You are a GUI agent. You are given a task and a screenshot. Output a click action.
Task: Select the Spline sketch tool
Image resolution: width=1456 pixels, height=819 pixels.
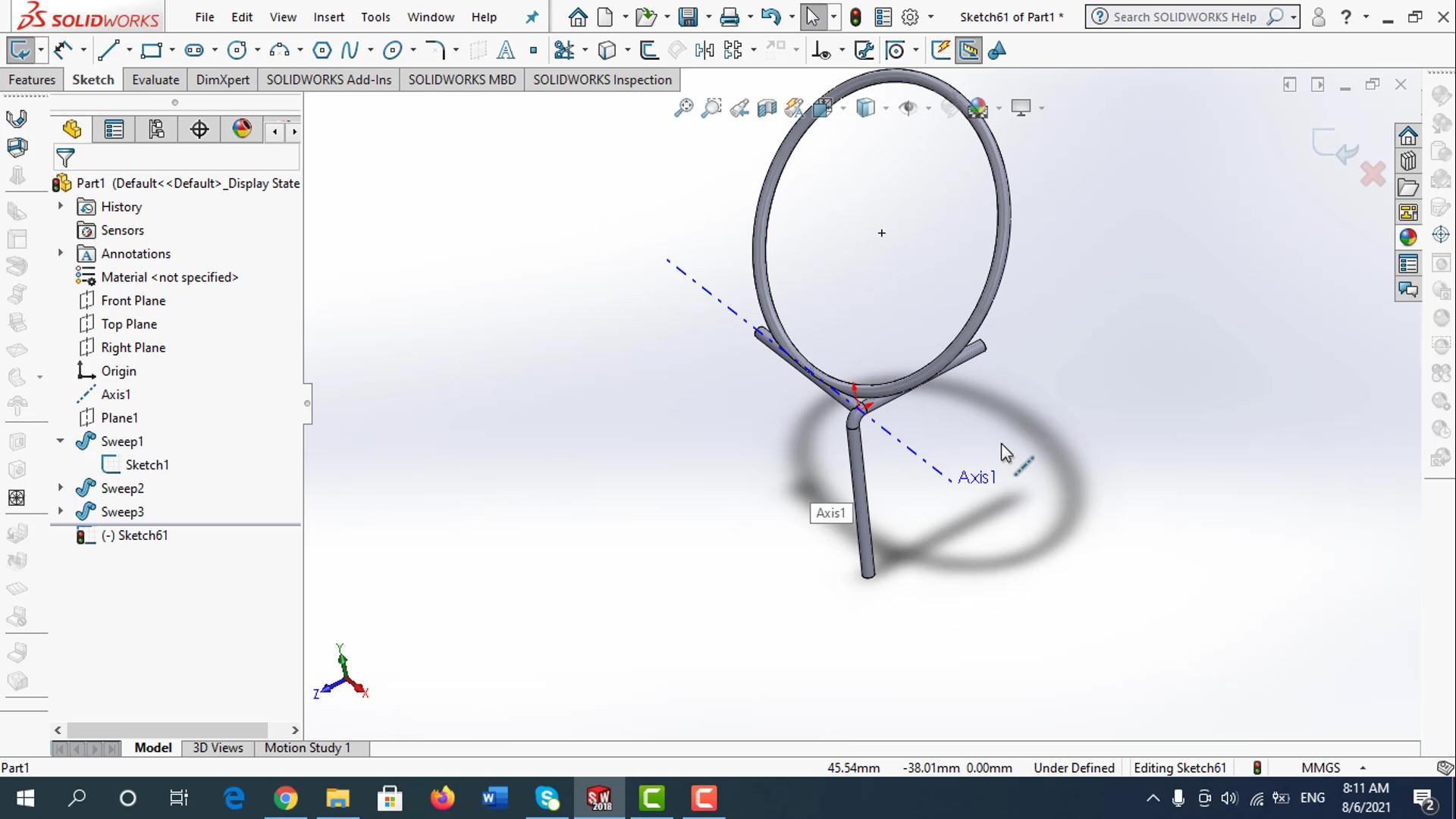350,51
